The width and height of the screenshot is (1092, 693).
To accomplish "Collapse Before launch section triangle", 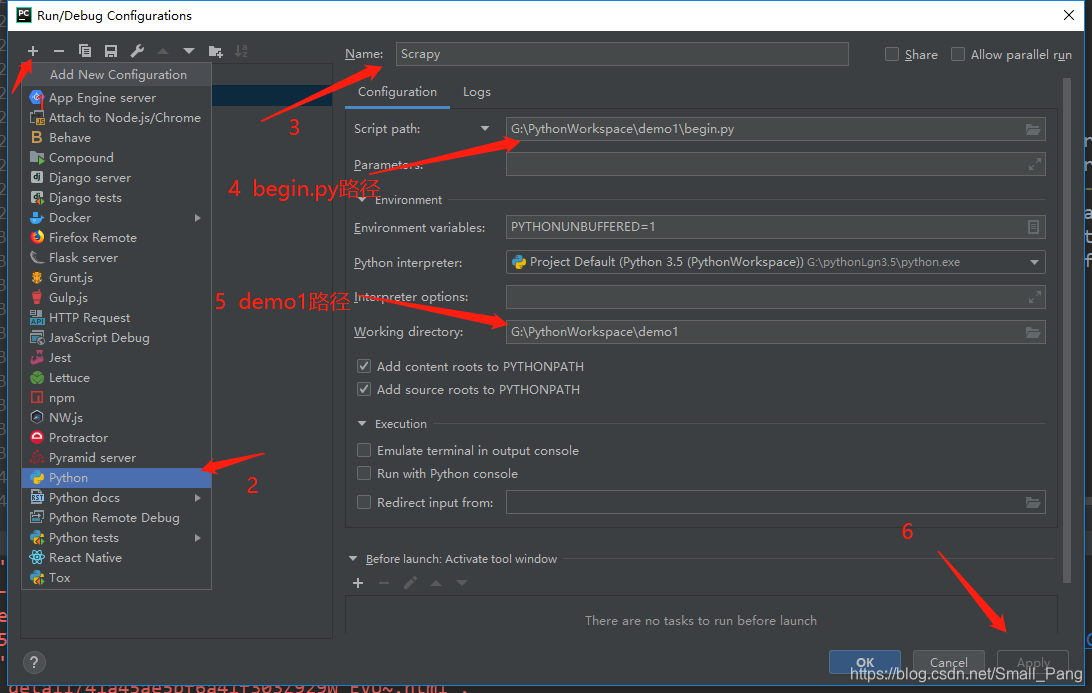I will 352,559.
